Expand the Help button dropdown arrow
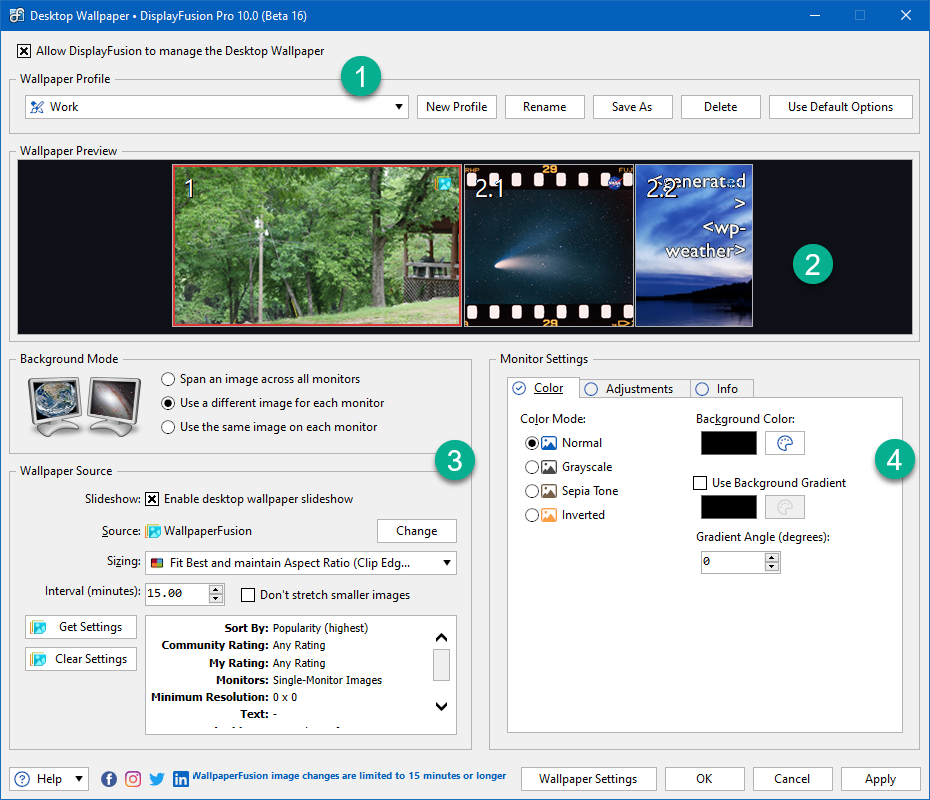The height and width of the screenshot is (800, 930). coord(79,779)
